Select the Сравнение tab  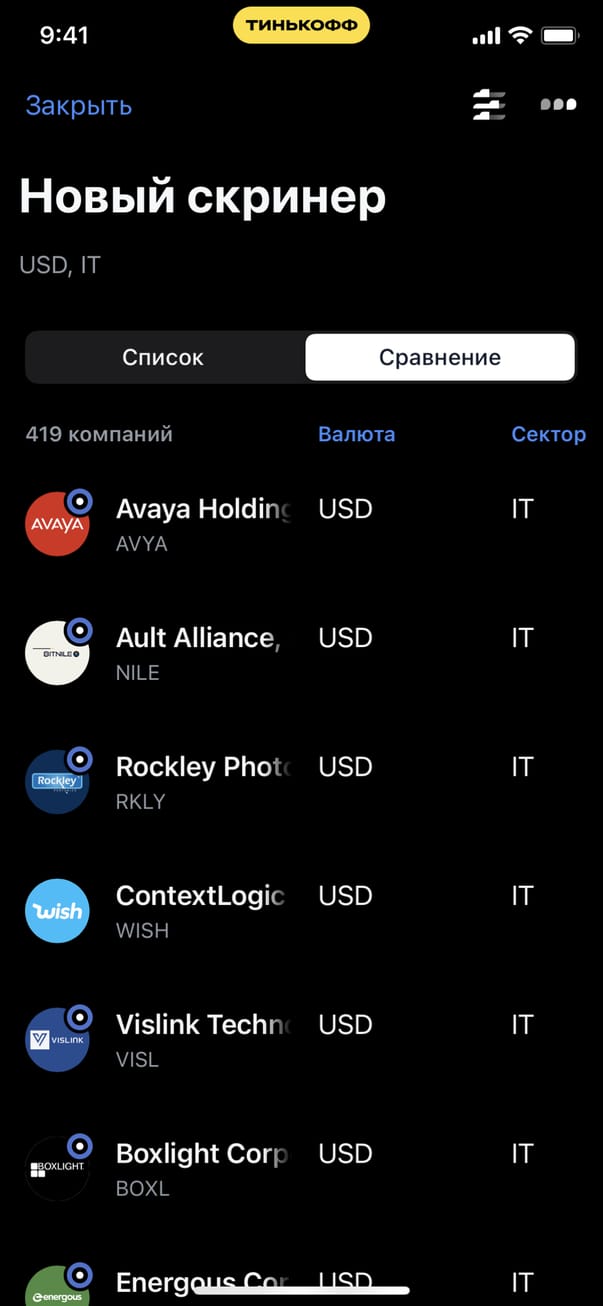point(440,357)
